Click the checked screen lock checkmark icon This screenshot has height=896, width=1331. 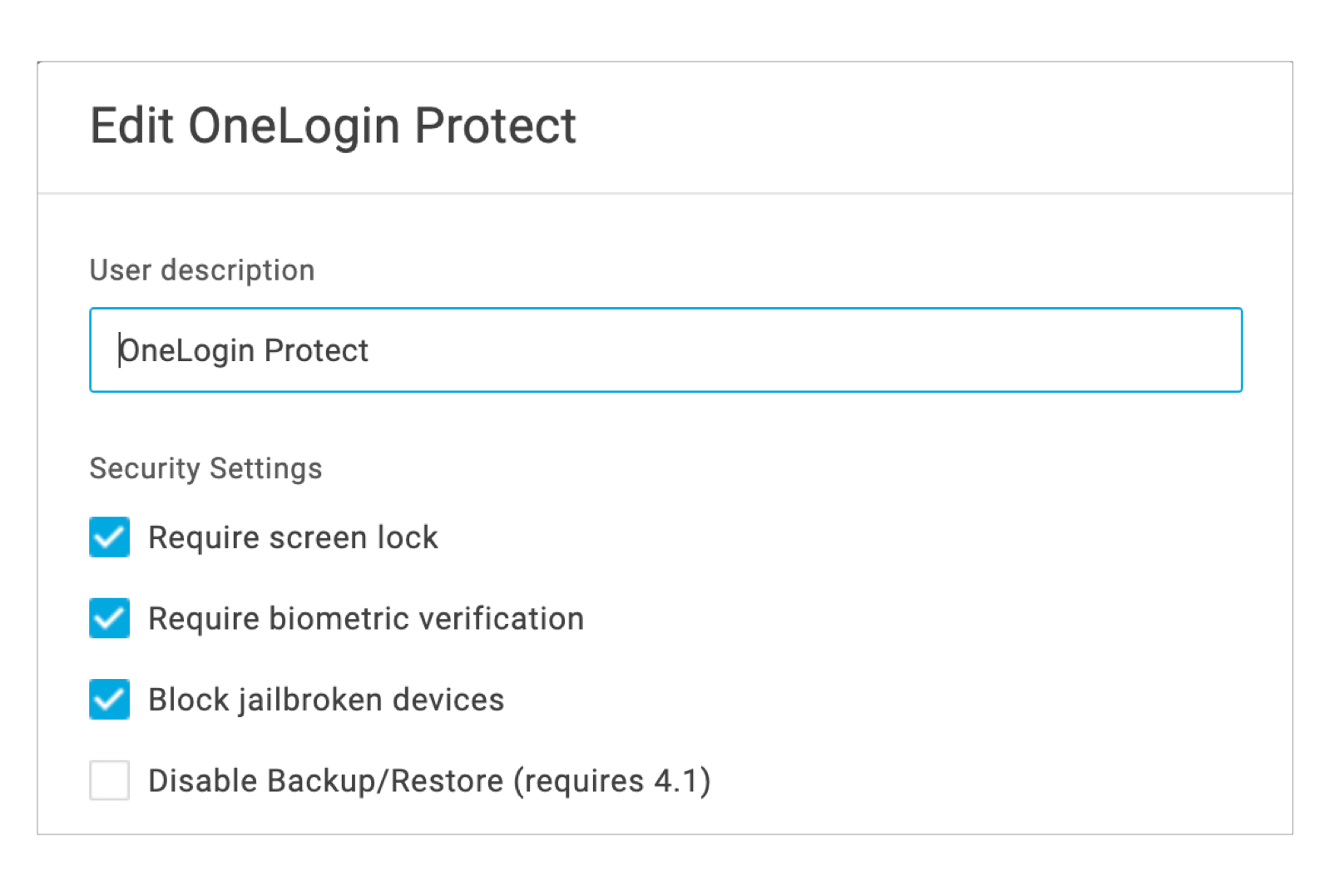(x=109, y=537)
